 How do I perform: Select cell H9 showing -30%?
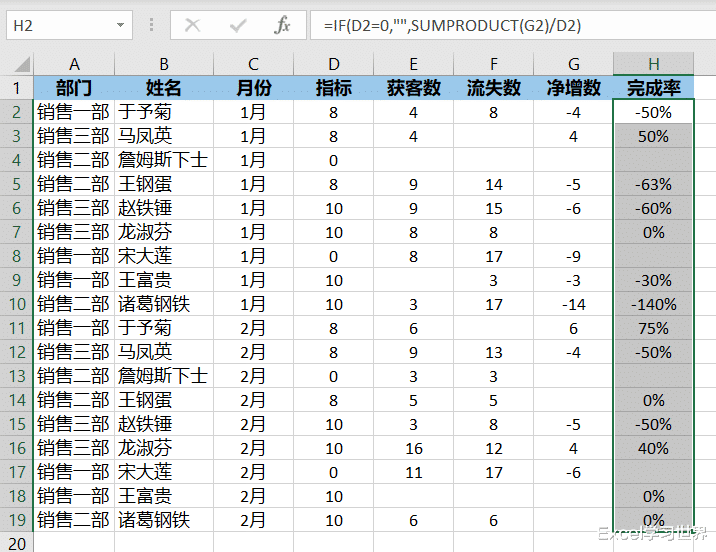pos(654,280)
